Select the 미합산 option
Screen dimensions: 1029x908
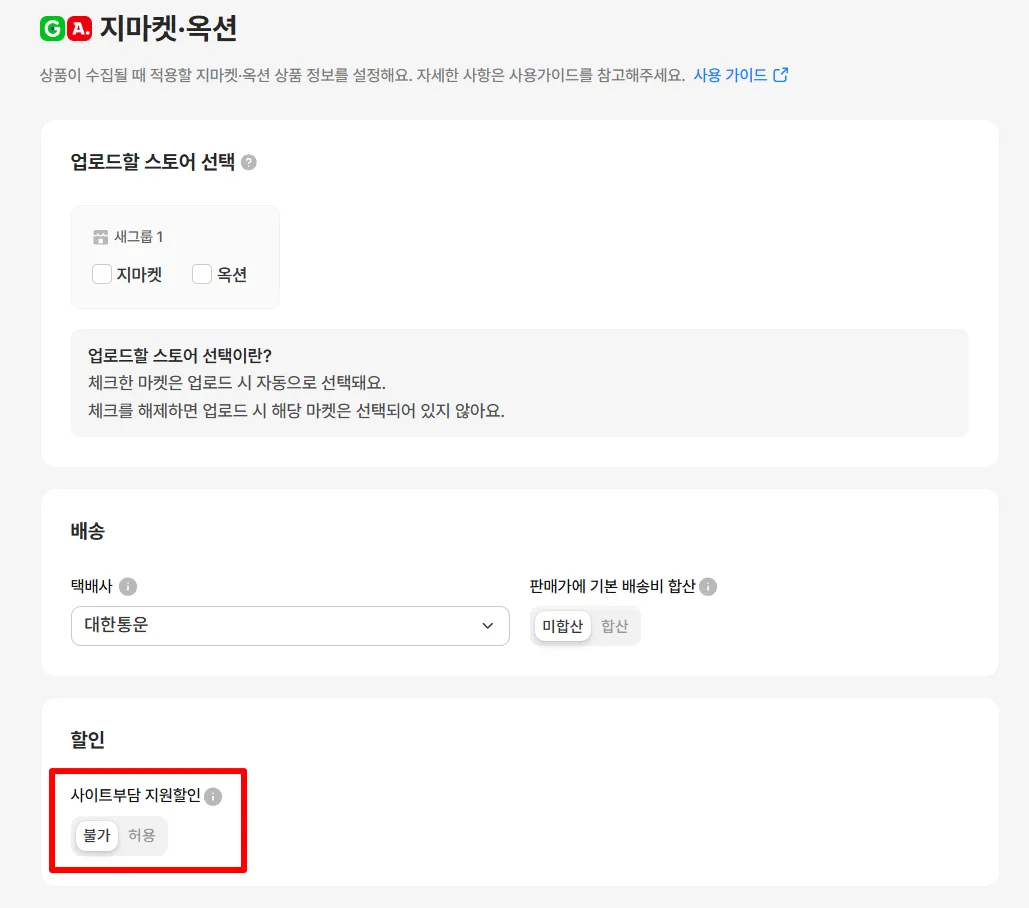(x=562, y=627)
